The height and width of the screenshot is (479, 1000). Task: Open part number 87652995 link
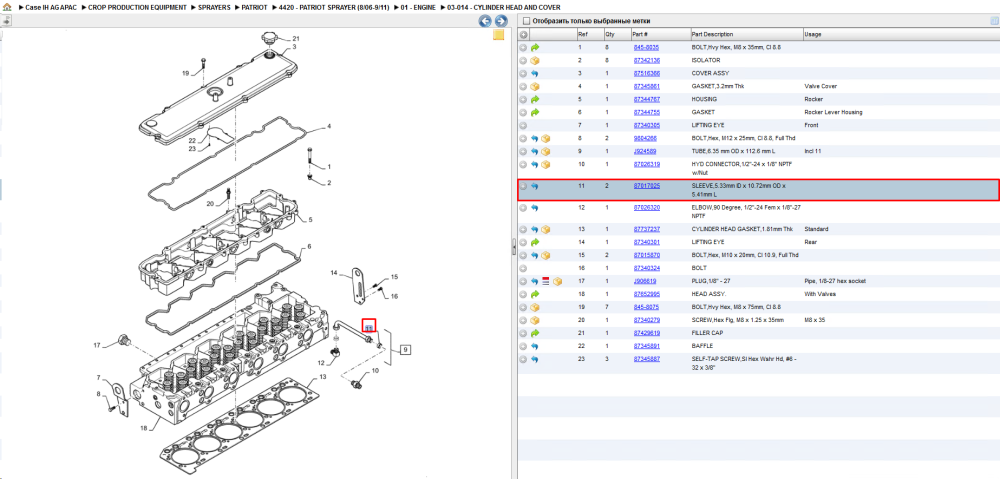(647, 294)
